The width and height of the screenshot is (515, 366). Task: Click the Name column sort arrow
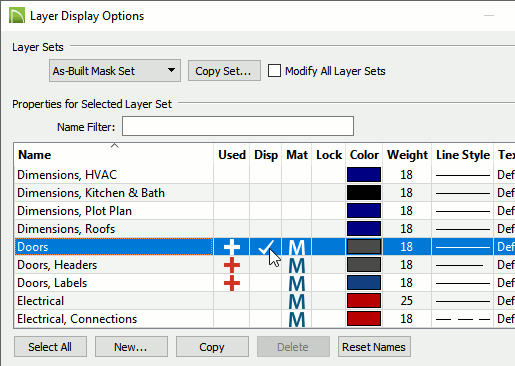click(x=114, y=145)
